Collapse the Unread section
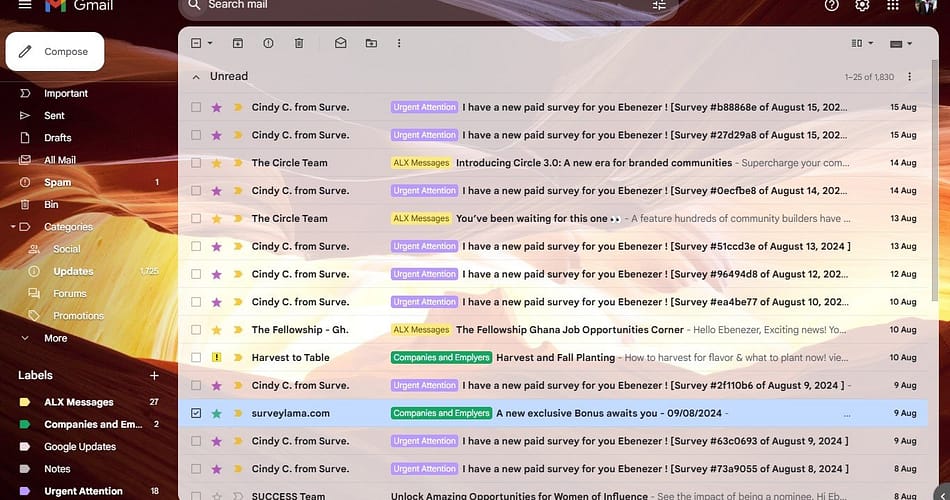This screenshot has height=500, width=950. 196,76
